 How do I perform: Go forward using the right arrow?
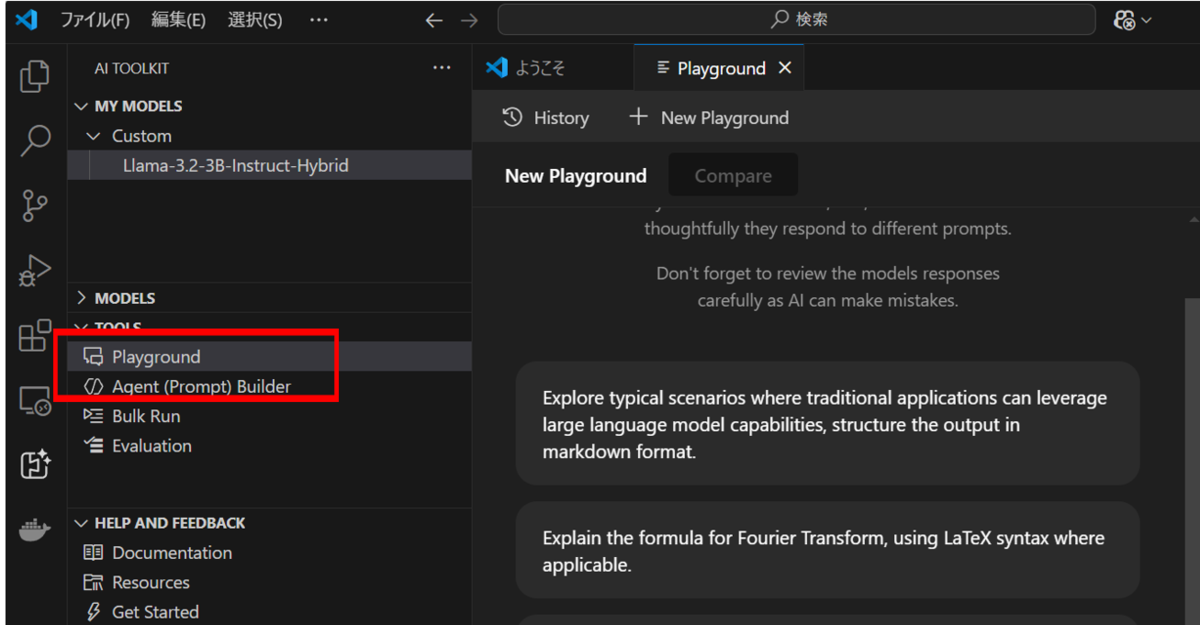469,20
